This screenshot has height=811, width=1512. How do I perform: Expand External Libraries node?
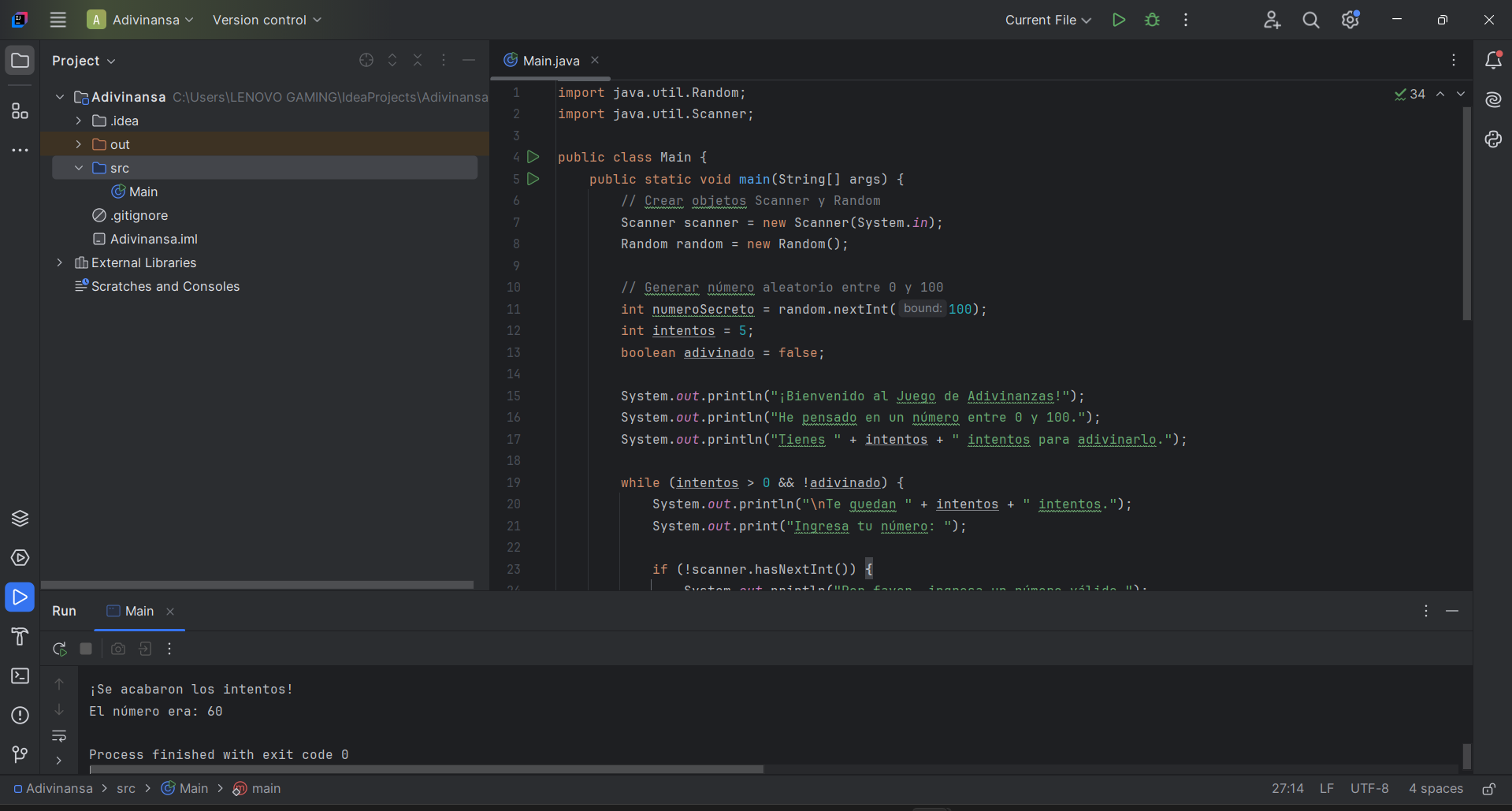[60, 262]
